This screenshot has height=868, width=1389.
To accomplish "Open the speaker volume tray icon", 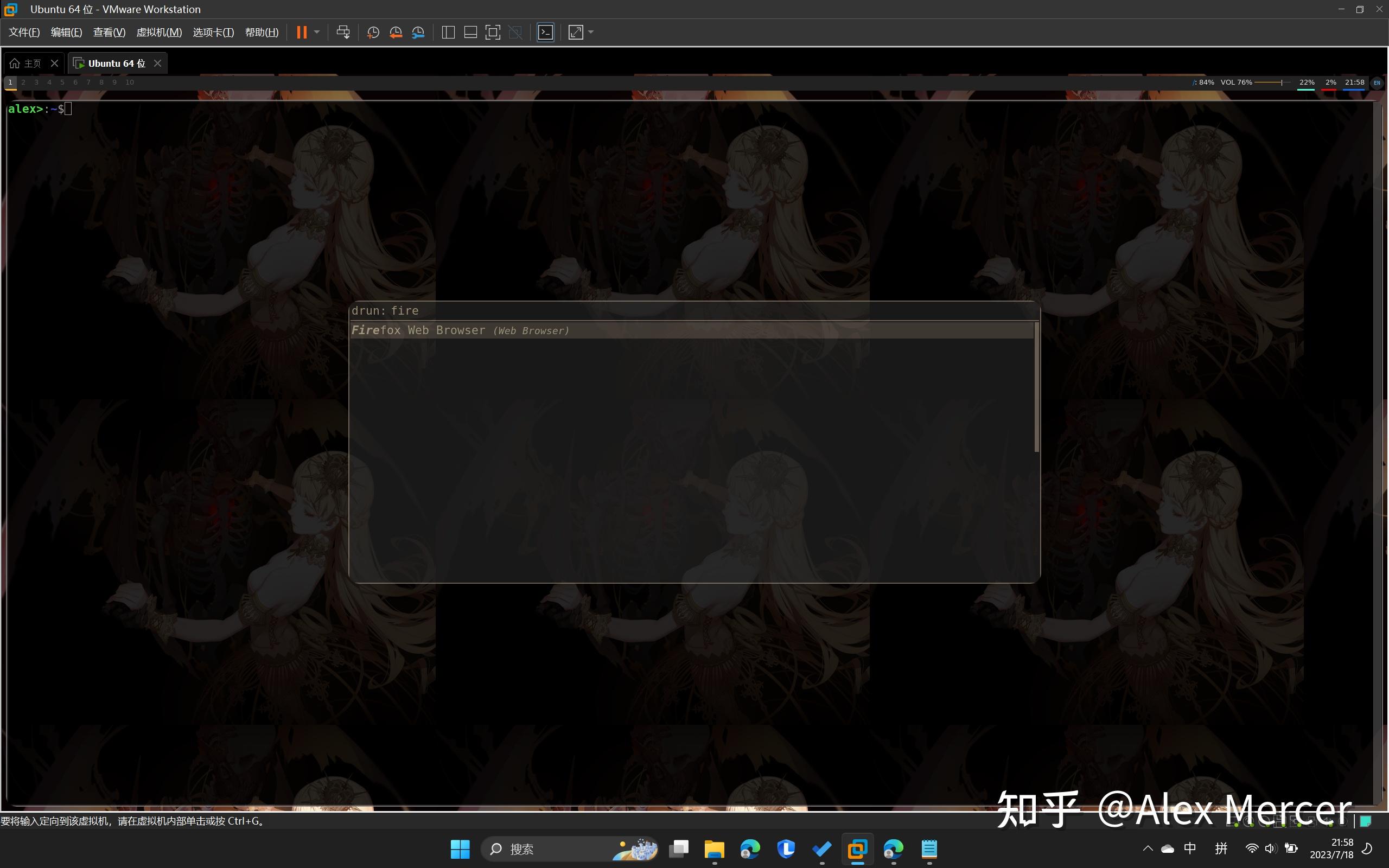I will (x=1270, y=848).
